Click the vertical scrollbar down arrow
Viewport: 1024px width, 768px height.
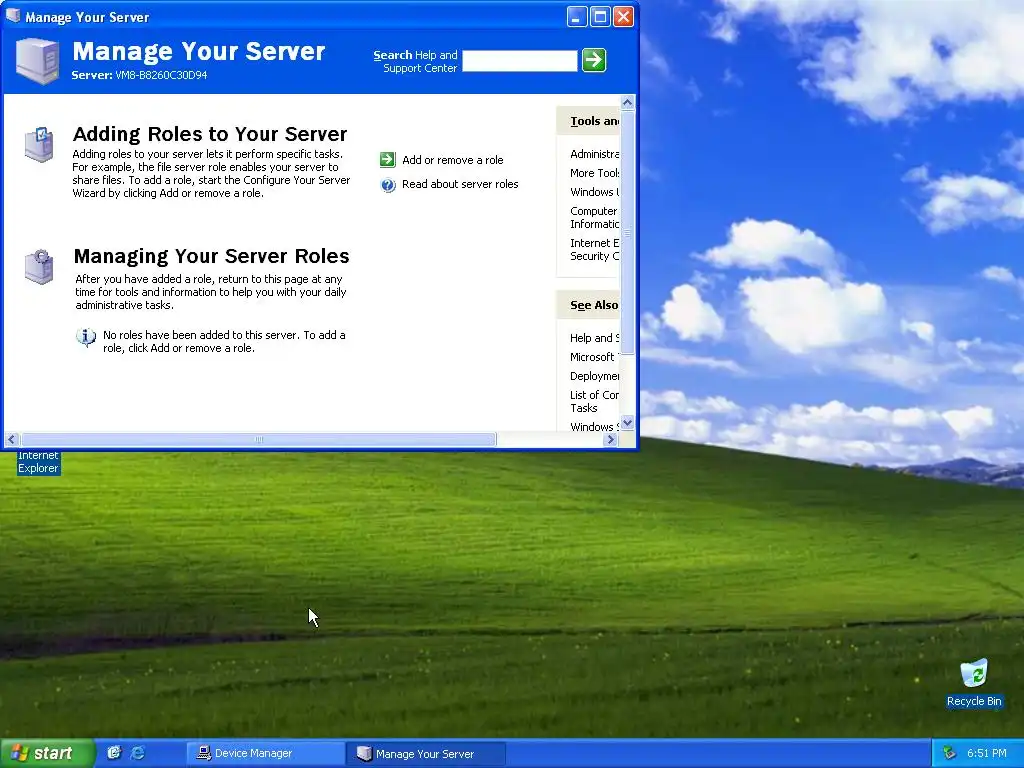pyautogui.click(x=628, y=423)
